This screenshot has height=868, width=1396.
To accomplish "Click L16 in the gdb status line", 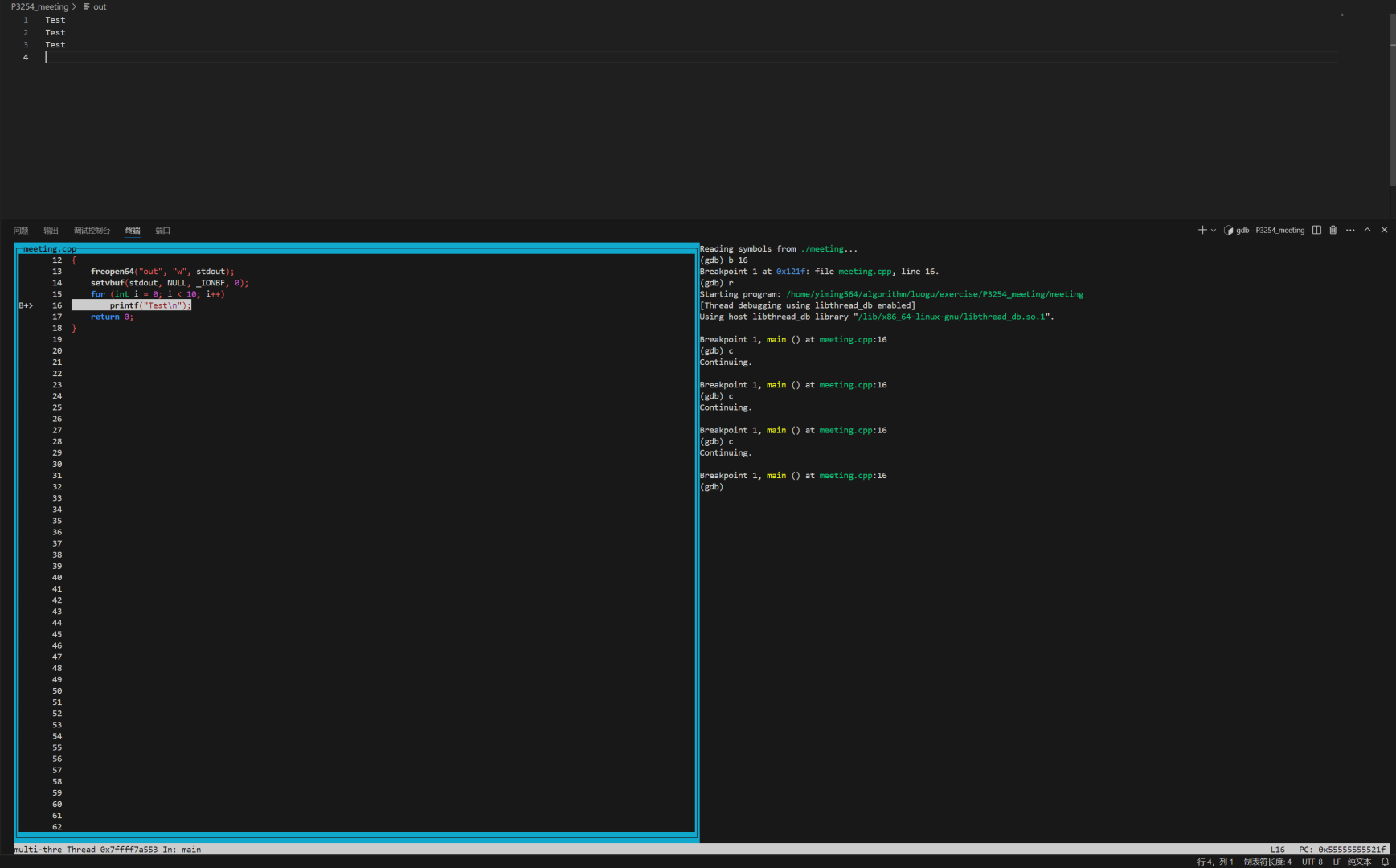I will coord(1278,850).
